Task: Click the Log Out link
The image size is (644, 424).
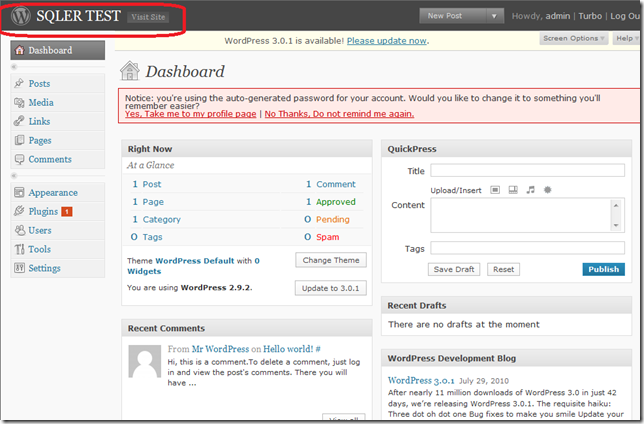Action: (625, 16)
